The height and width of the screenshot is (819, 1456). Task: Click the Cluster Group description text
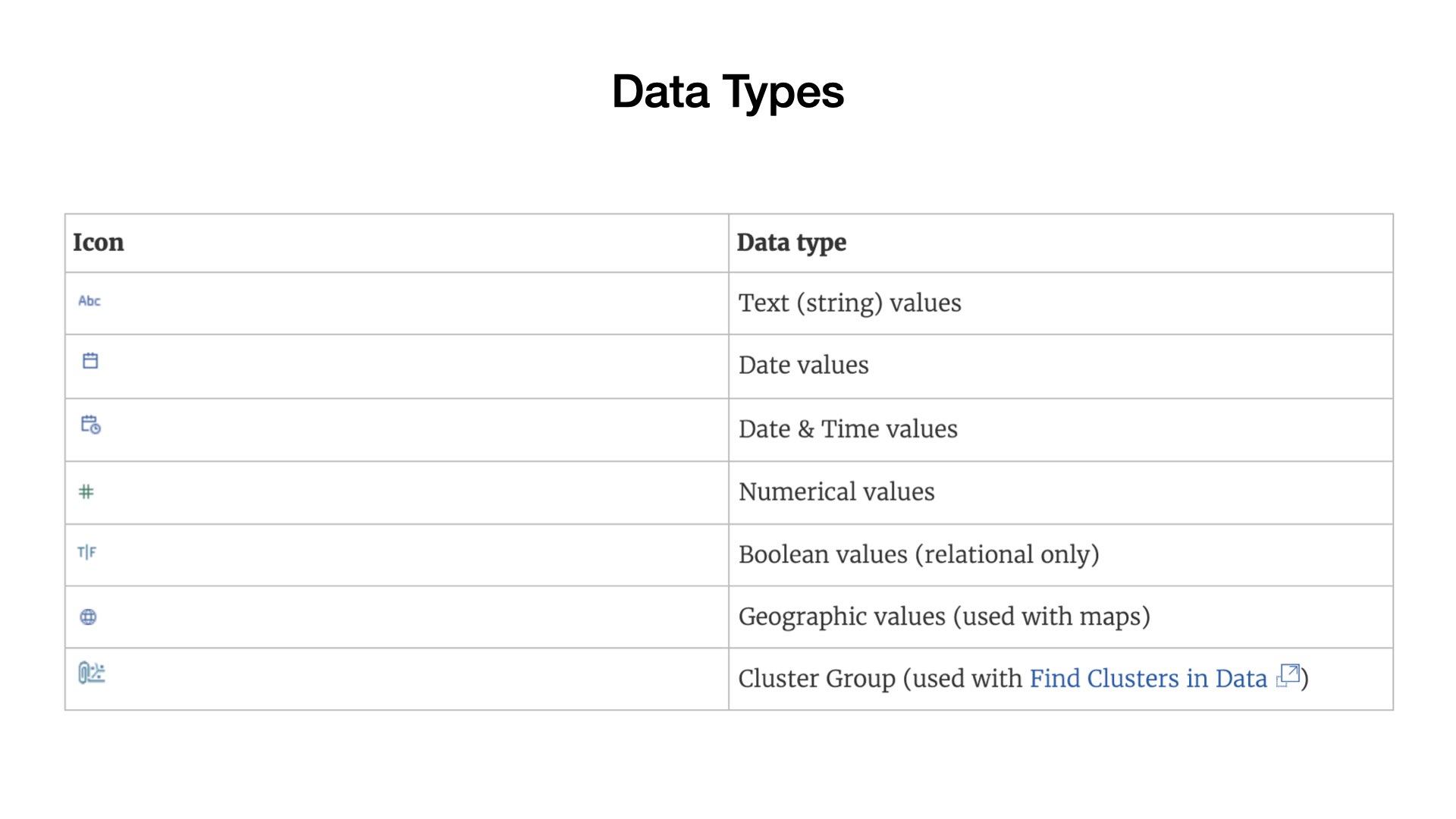[1024, 678]
